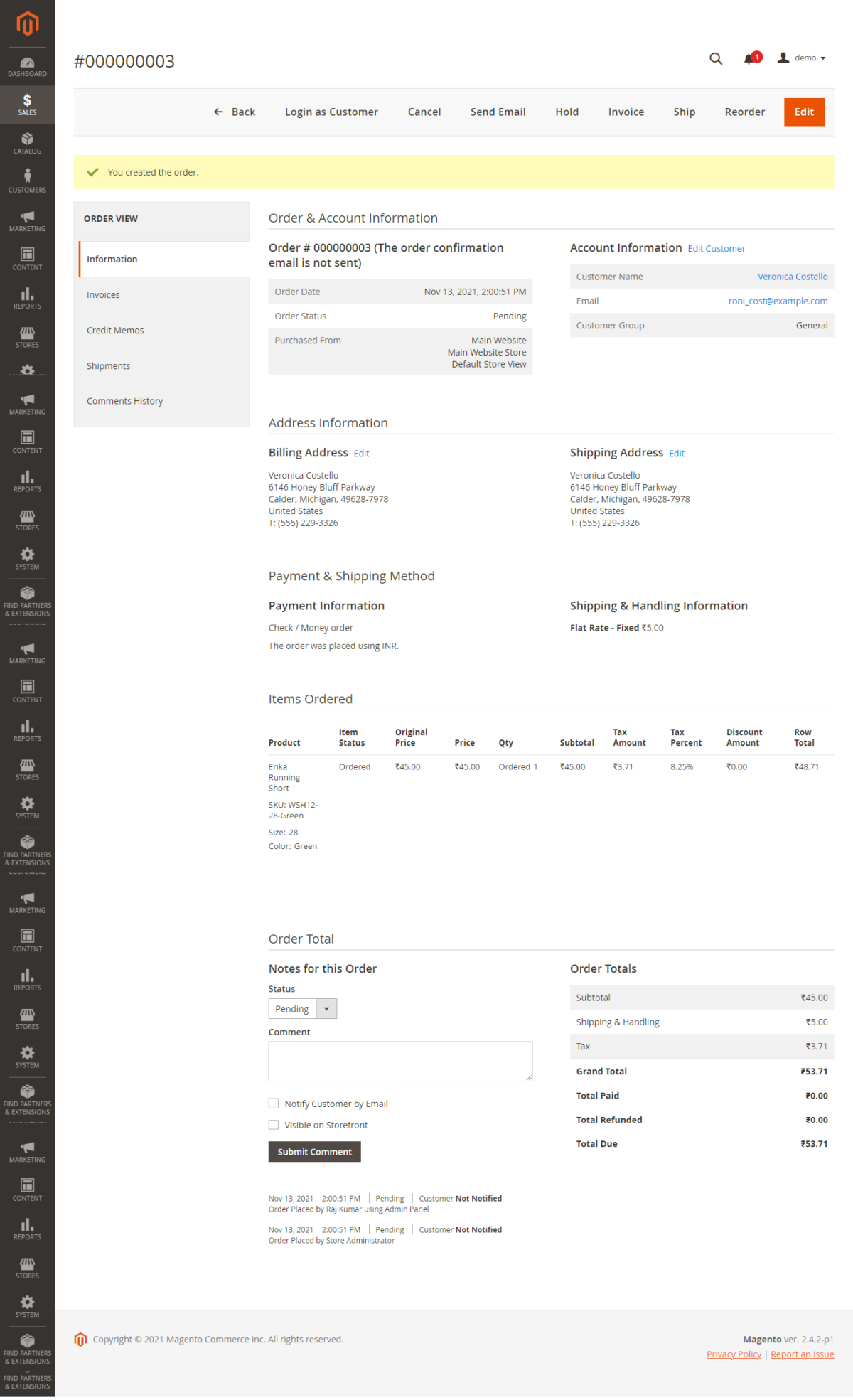The image size is (853, 1400).
Task: Click the Tax Amount column header
Action: pyautogui.click(x=630, y=737)
